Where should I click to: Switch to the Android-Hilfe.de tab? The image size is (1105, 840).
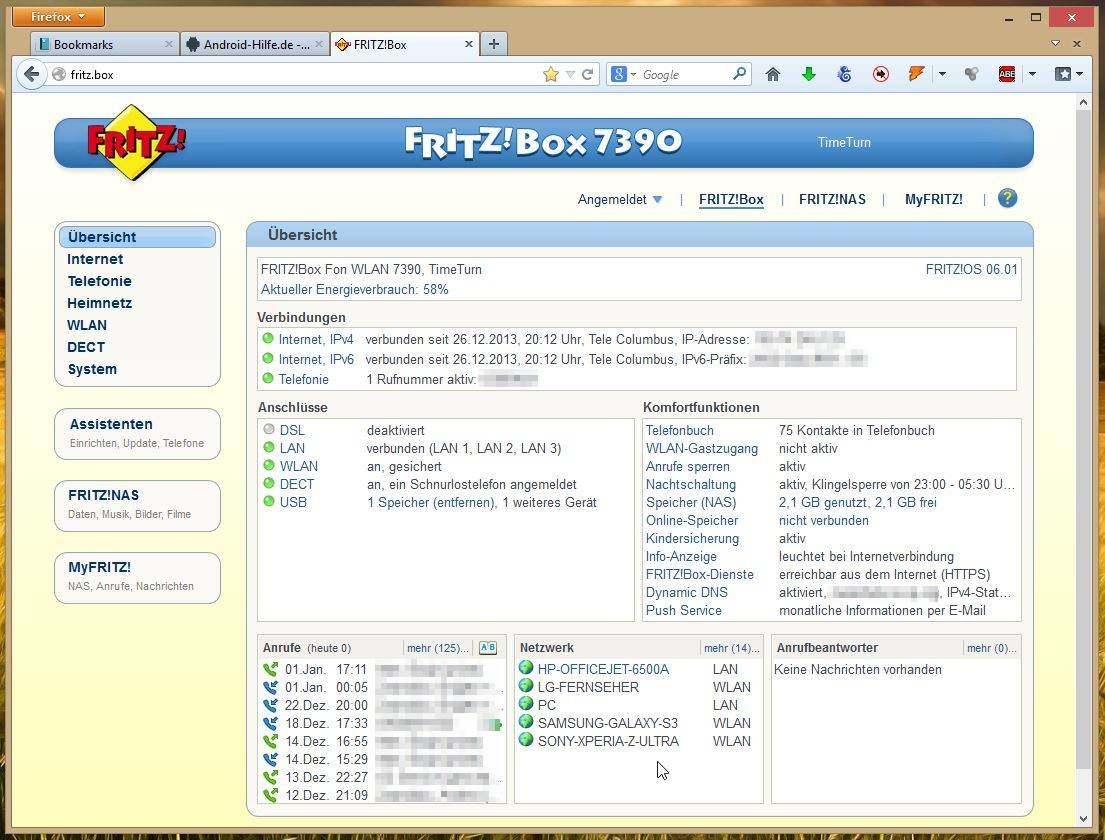(x=254, y=44)
